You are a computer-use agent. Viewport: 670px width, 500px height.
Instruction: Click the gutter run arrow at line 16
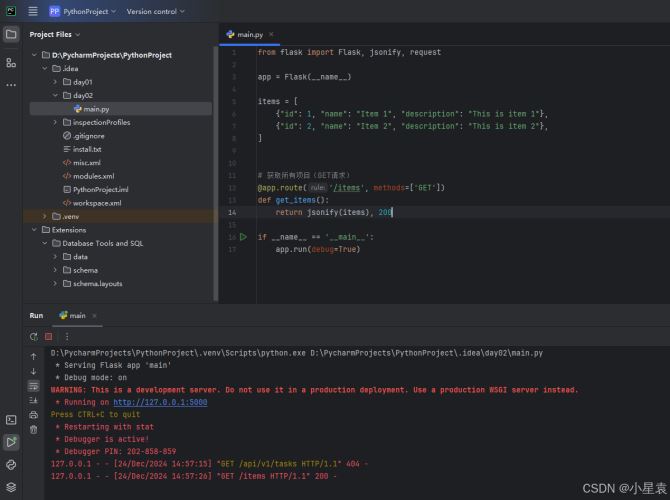tap(243, 237)
